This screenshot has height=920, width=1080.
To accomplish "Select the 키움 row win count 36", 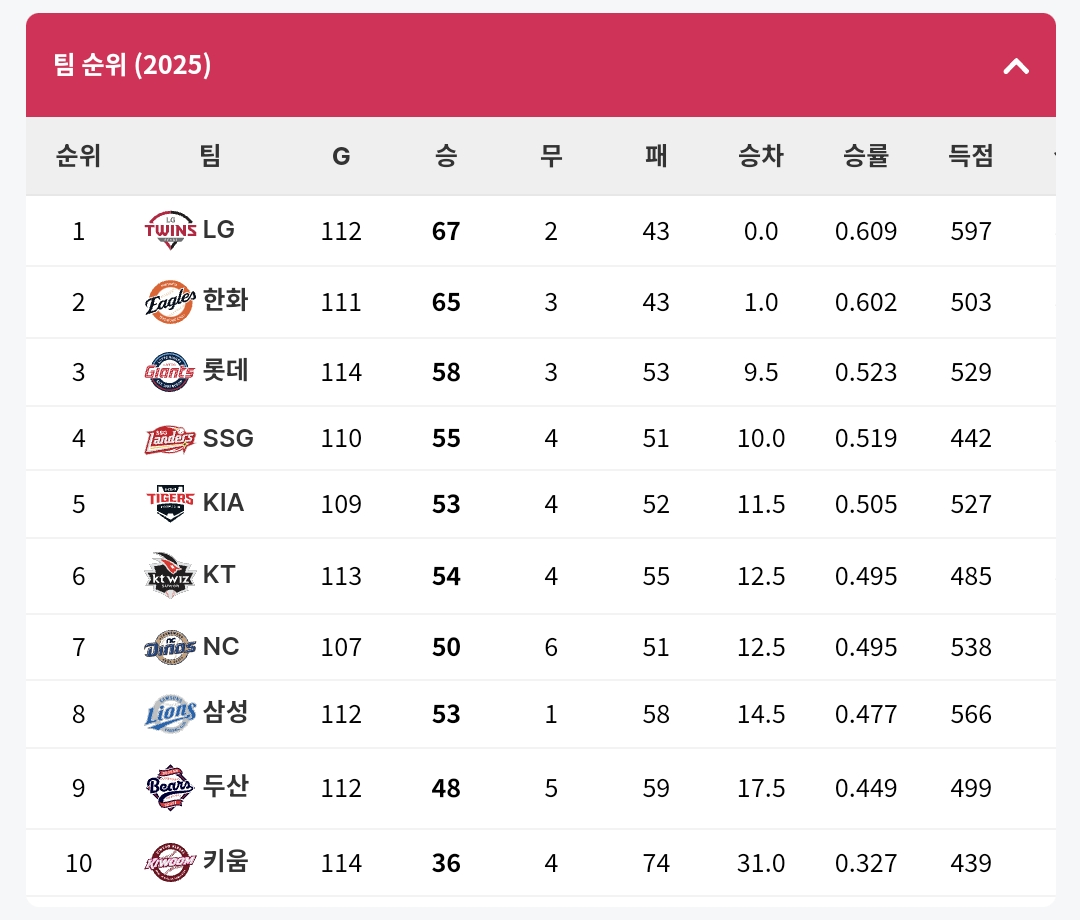I will [x=446, y=862].
